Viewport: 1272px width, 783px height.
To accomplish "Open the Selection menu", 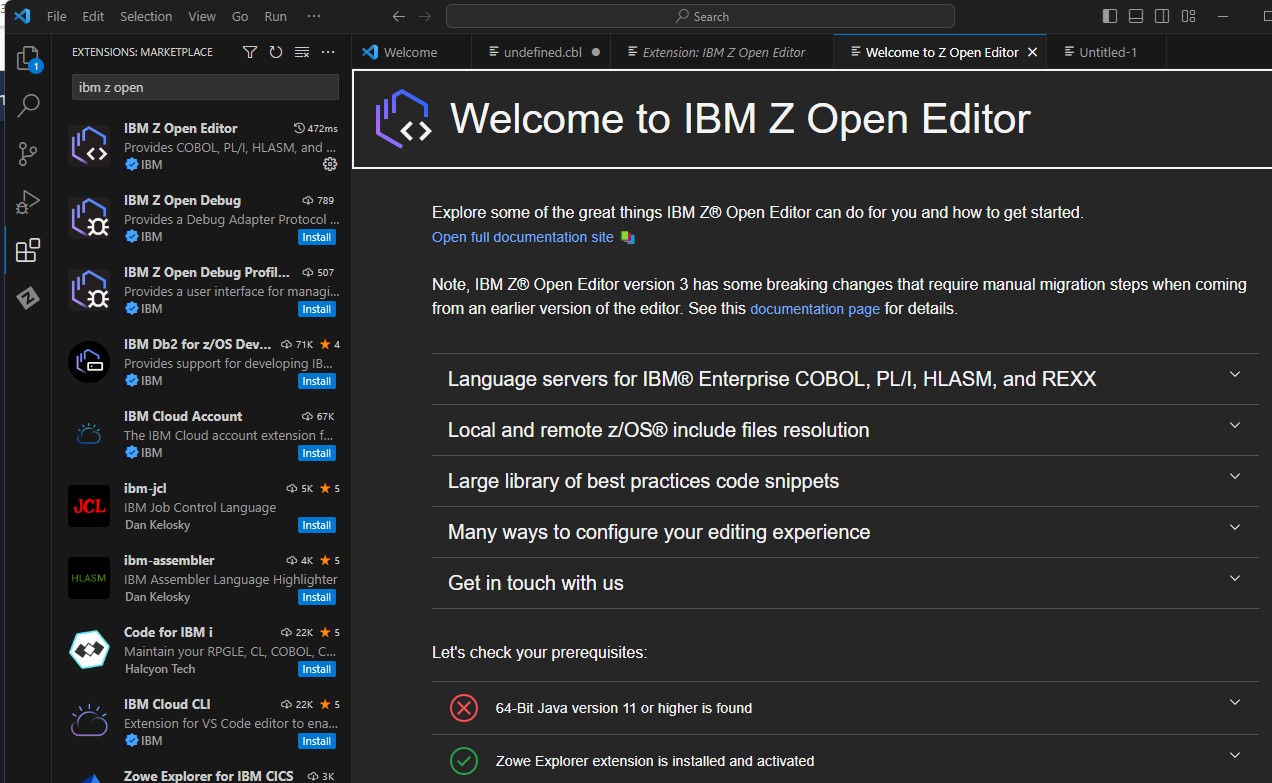I will click(146, 16).
